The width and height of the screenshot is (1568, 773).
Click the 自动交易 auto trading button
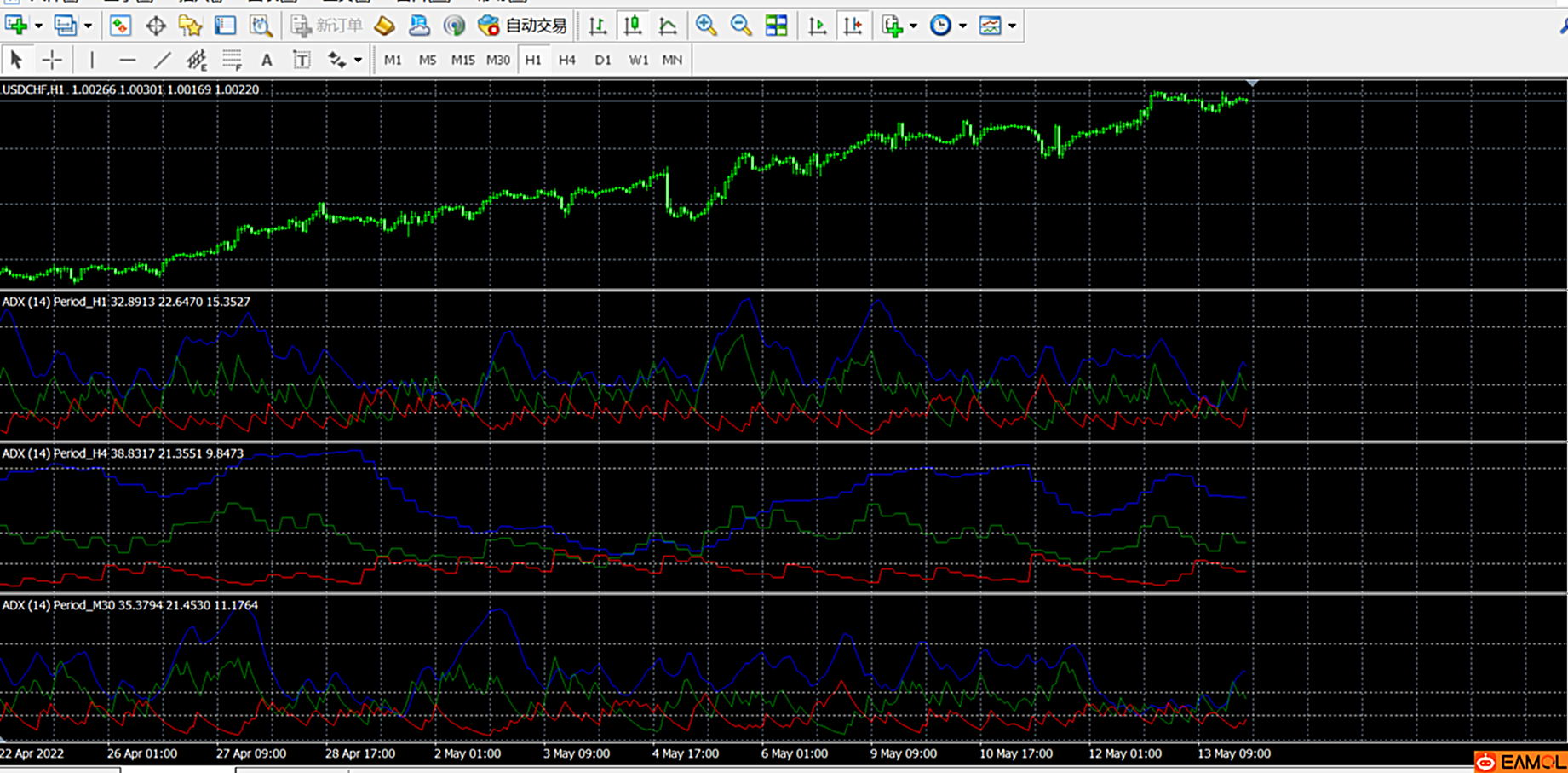tap(523, 26)
